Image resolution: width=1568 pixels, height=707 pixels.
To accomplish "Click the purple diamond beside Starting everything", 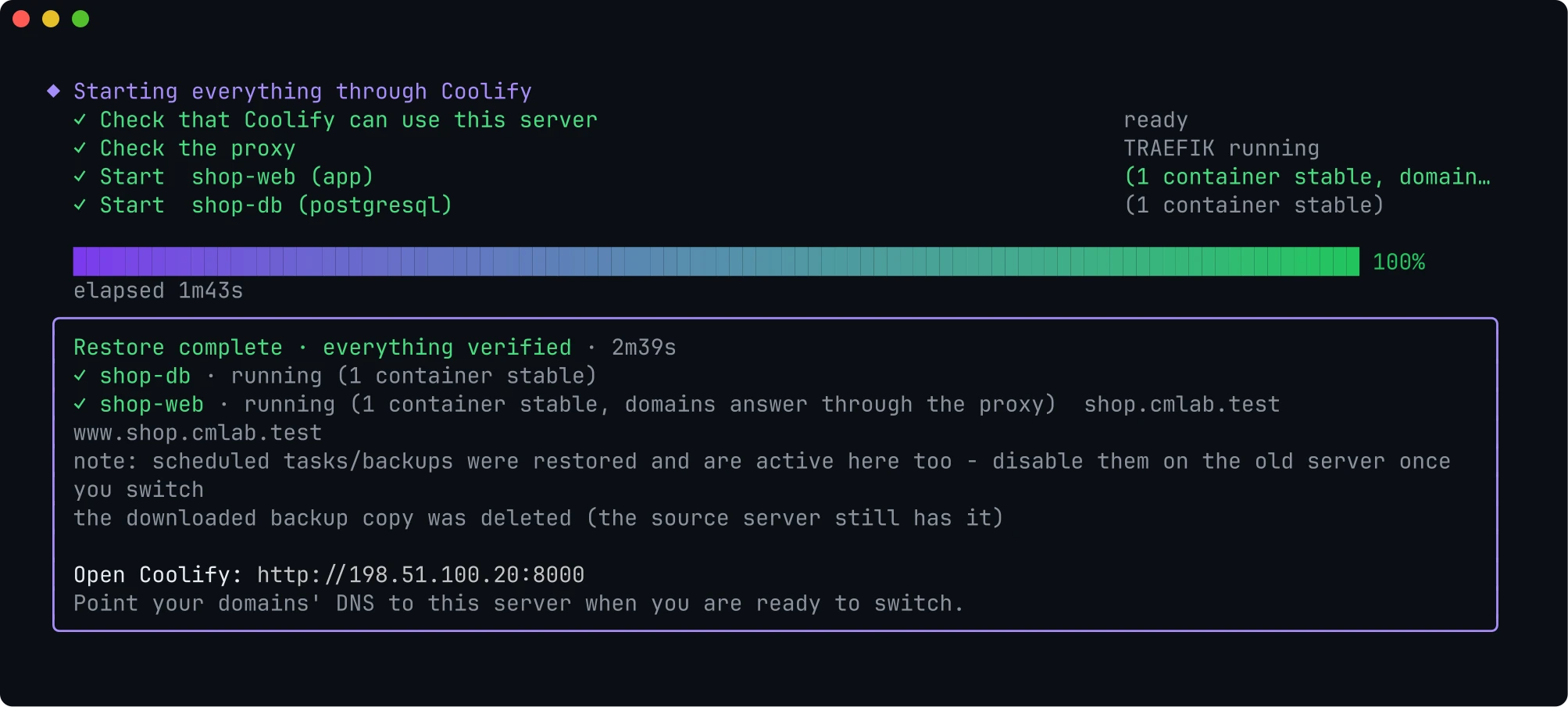I will point(53,91).
